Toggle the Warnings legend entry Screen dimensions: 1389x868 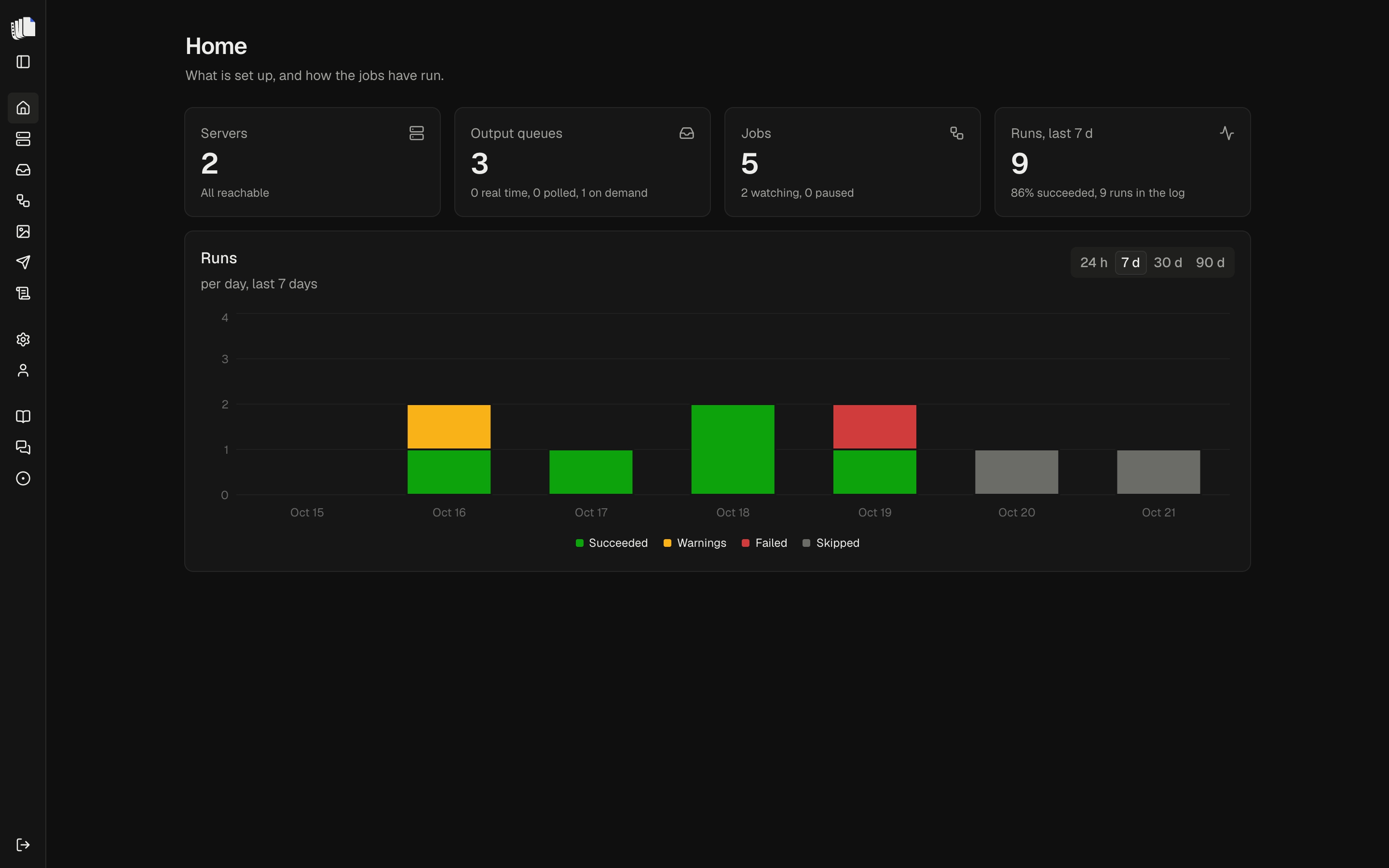pos(694,543)
